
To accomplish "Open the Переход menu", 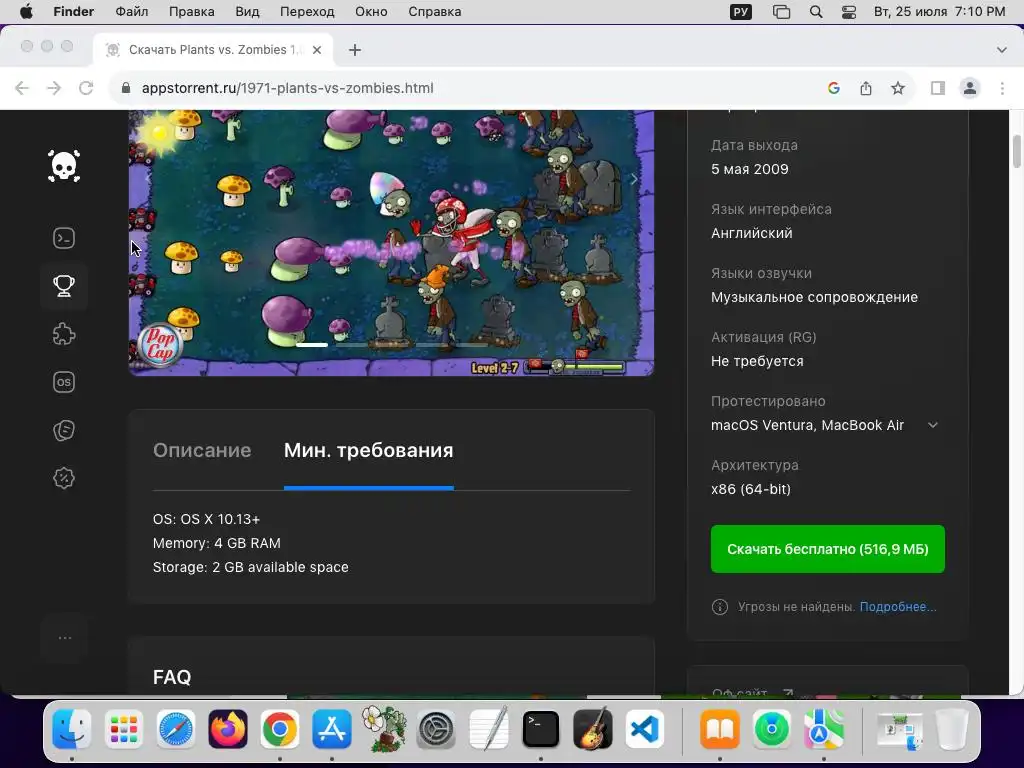I will pyautogui.click(x=307, y=12).
